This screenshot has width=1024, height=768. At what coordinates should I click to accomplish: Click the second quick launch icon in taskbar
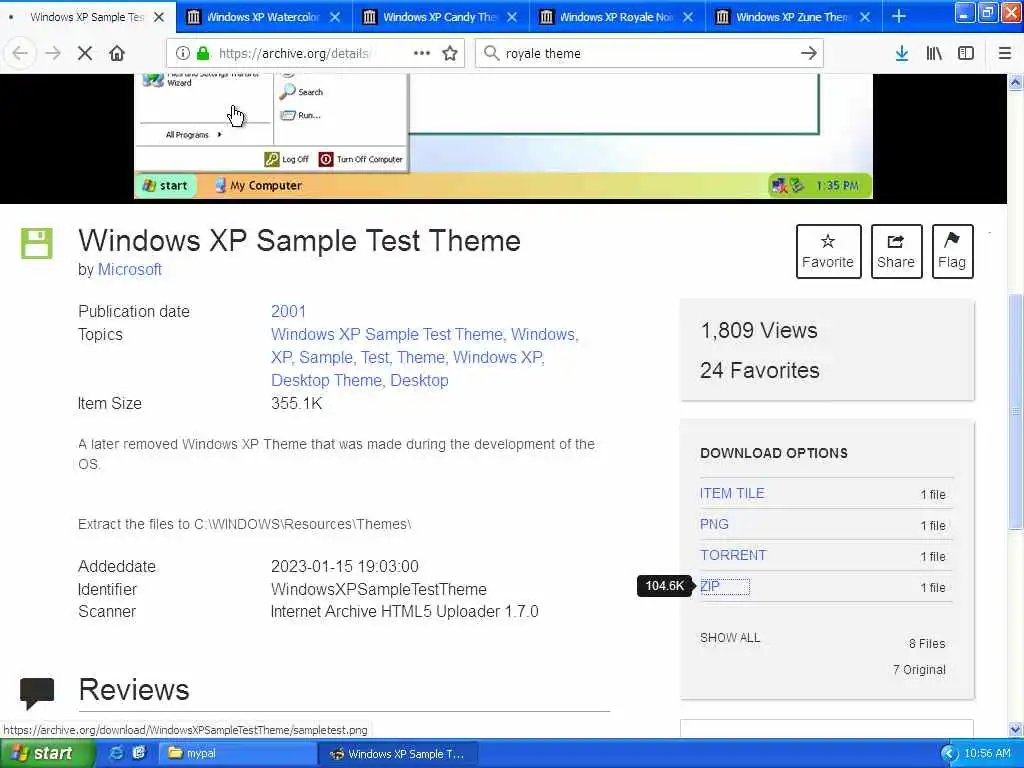[x=139, y=753]
